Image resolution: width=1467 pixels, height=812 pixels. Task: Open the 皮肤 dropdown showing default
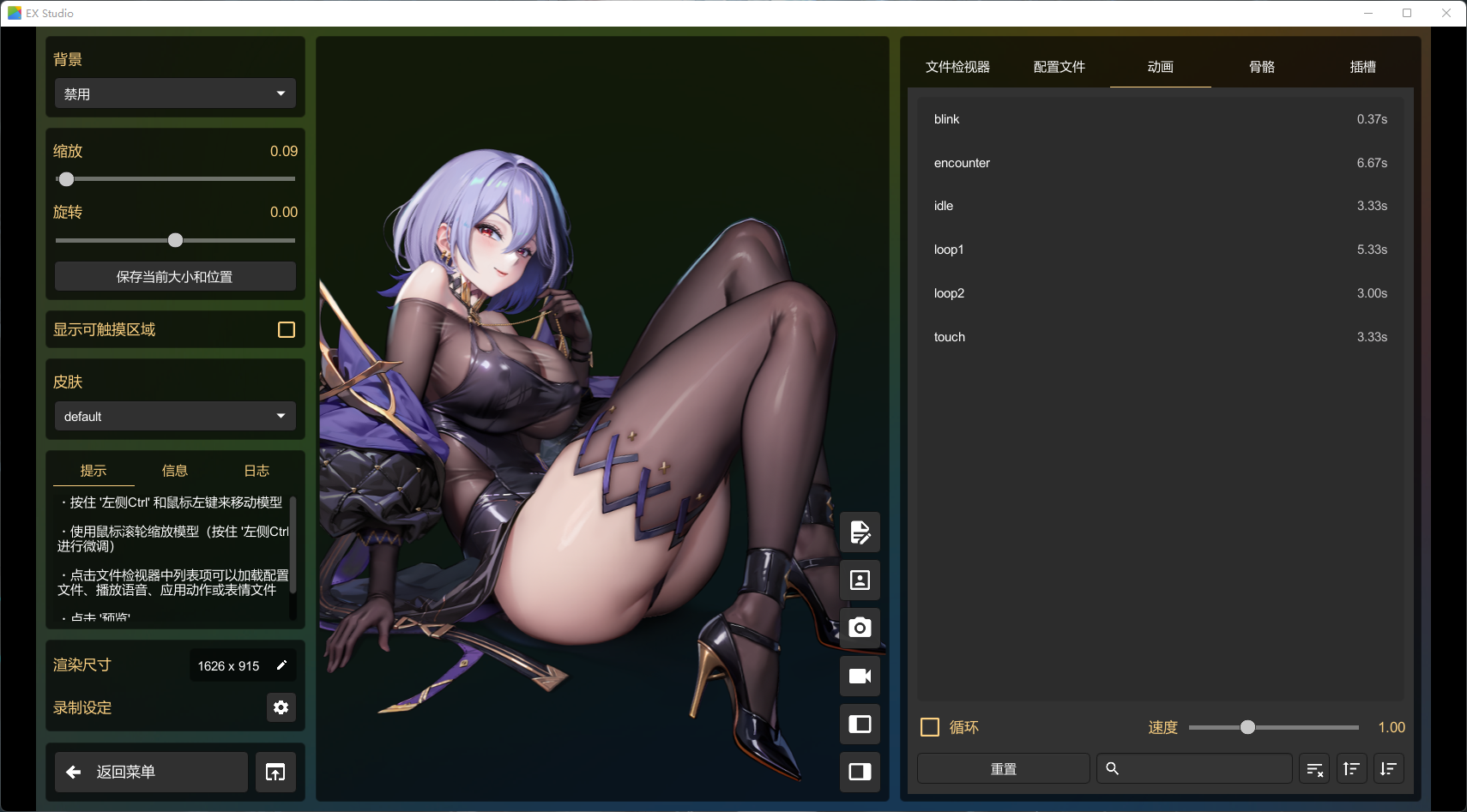[x=175, y=416]
